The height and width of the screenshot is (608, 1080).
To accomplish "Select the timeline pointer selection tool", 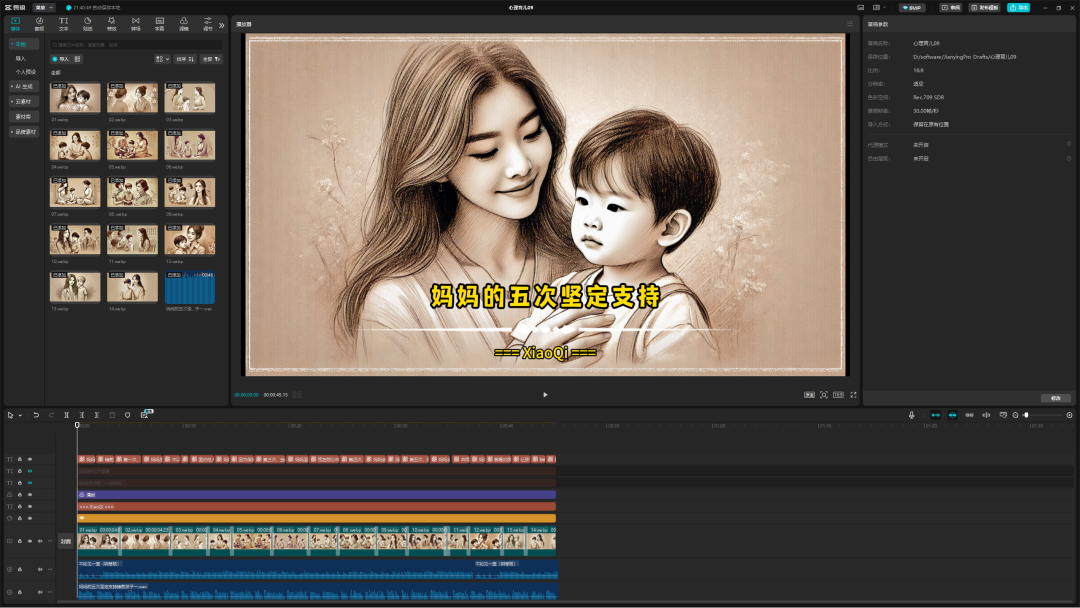I will click(10, 415).
